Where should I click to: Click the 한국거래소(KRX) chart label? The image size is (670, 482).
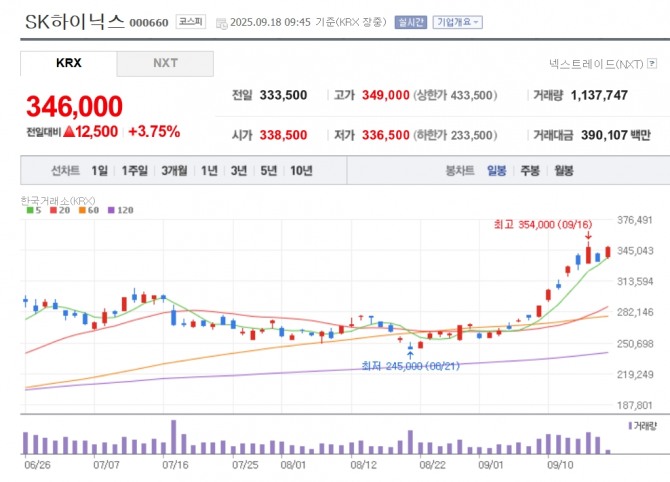pyautogui.click(x=58, y=200)
